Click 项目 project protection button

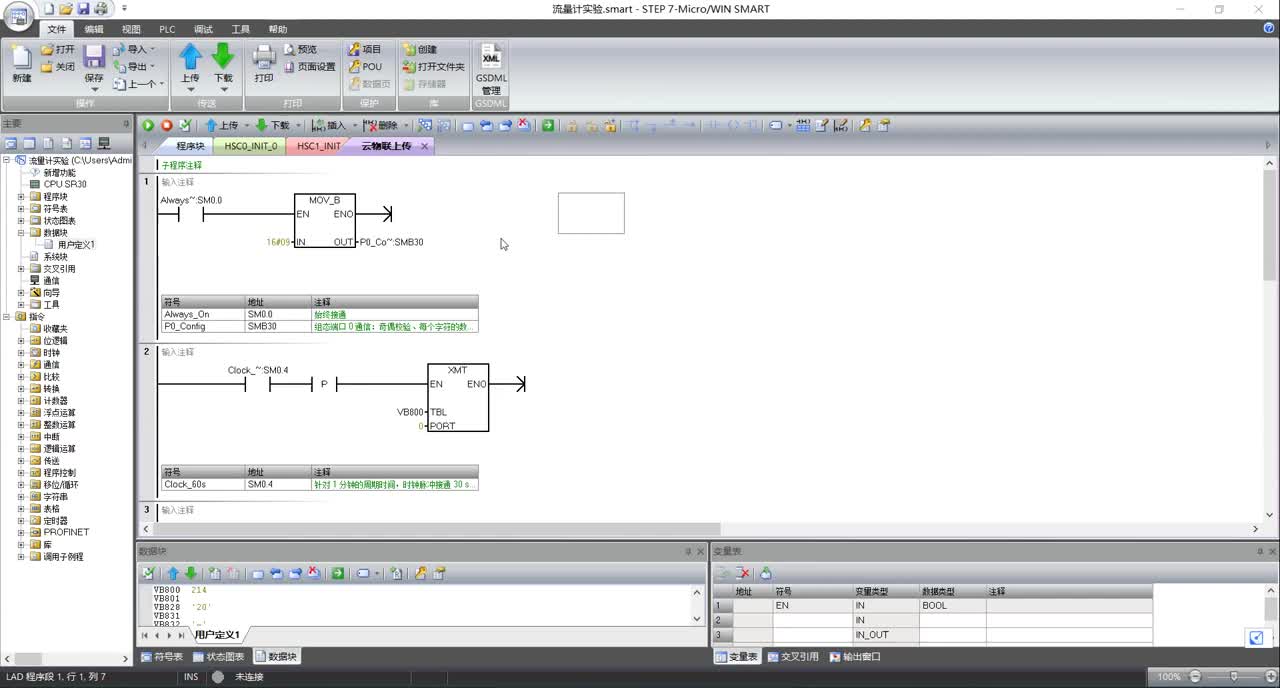click(365, 49)
